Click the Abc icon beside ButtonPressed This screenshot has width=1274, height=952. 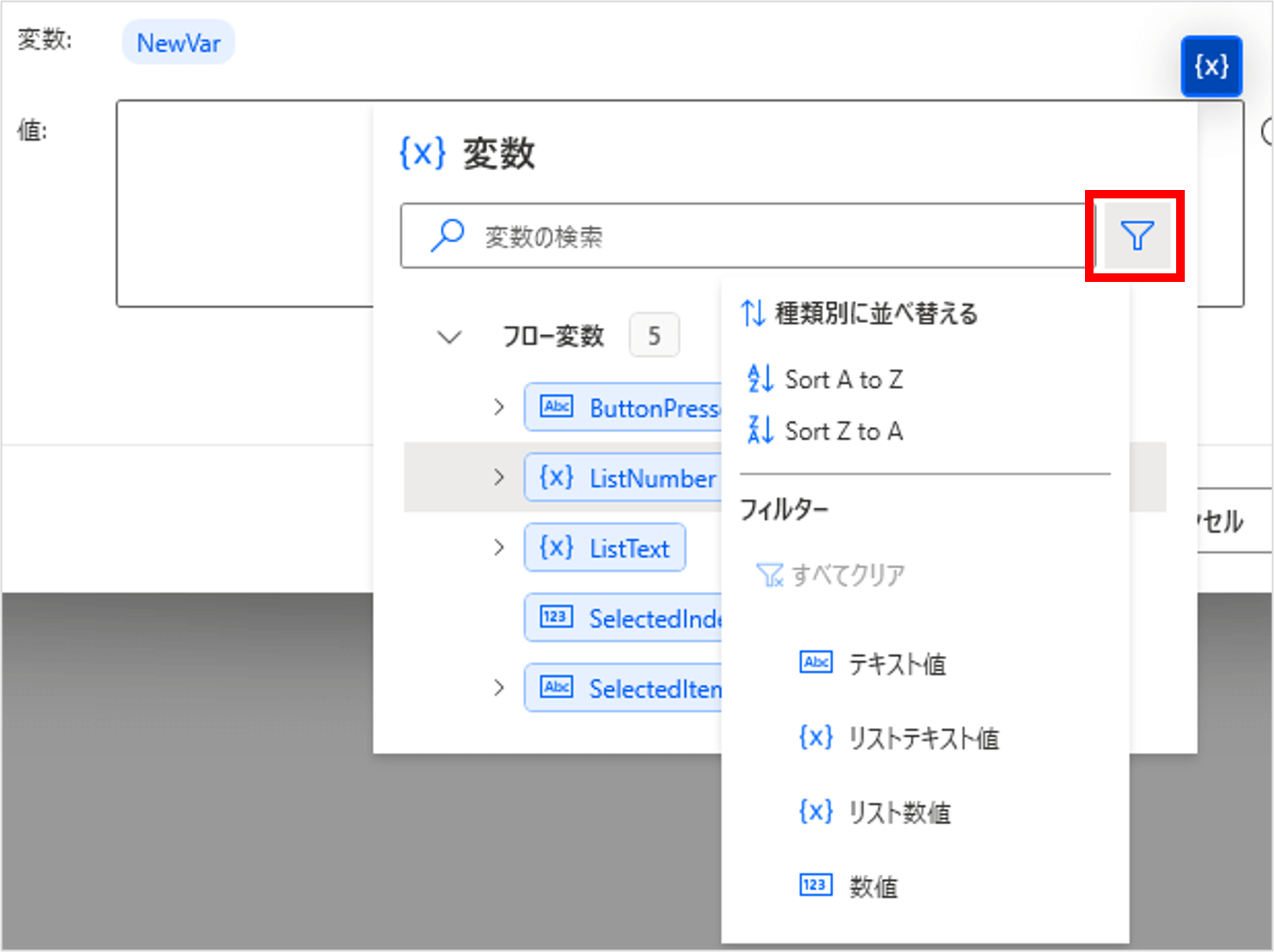556,406
